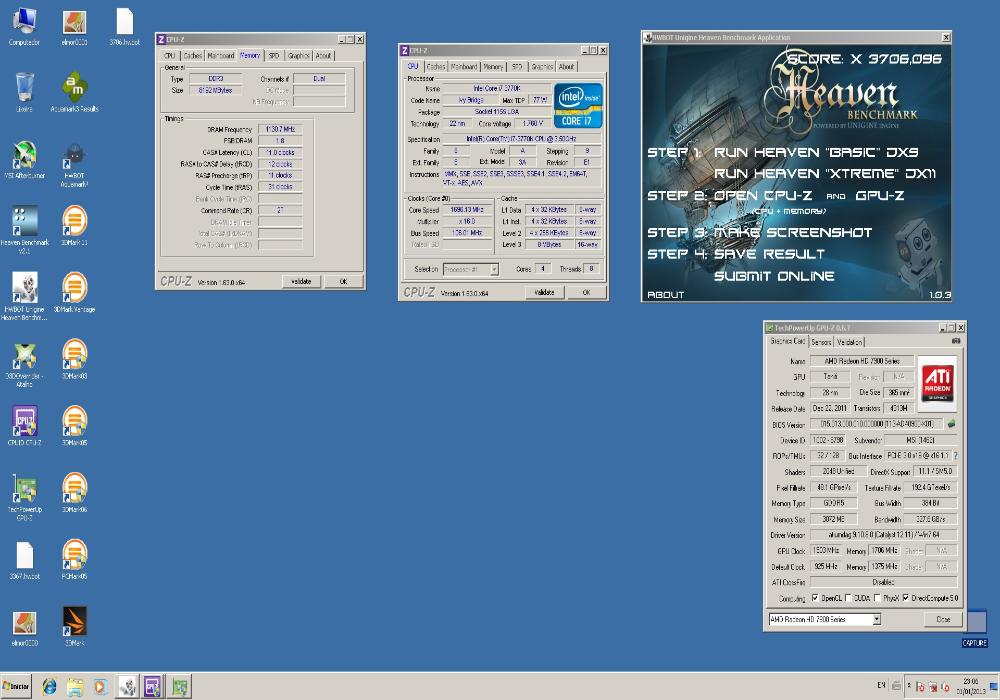Open the SPD tab in the memory CPU-Z window
Viewport: 1000px width, 700px height.
pos(274,55)
